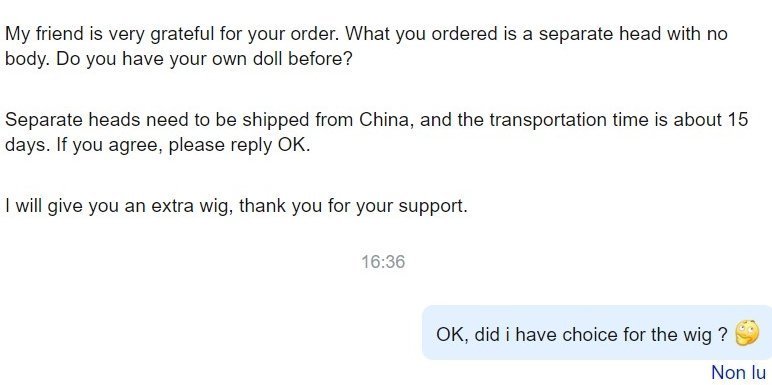Click the 'My friend is very grateful' message
The image size is (772, 385).
[x=366, y=46]
